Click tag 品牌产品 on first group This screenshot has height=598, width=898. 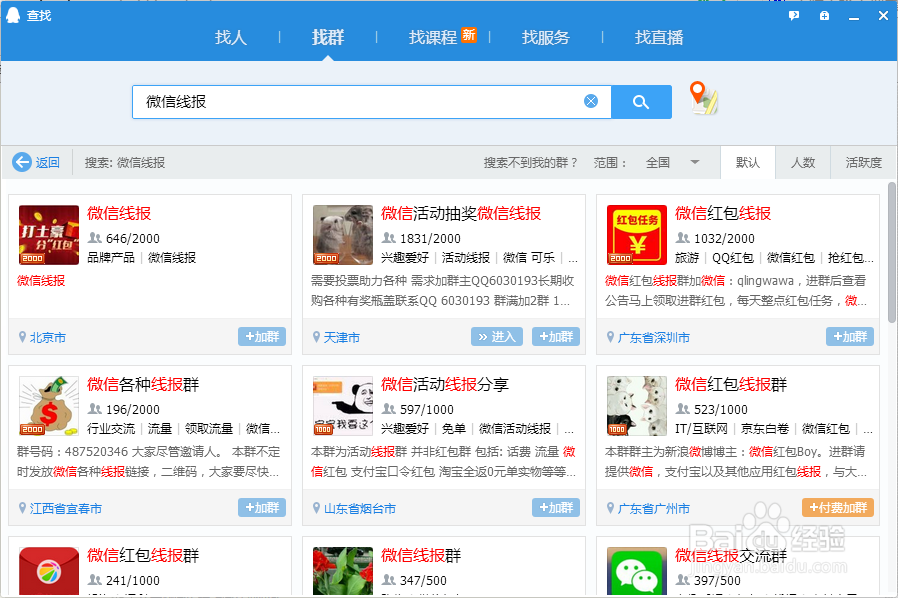point(111,257)
